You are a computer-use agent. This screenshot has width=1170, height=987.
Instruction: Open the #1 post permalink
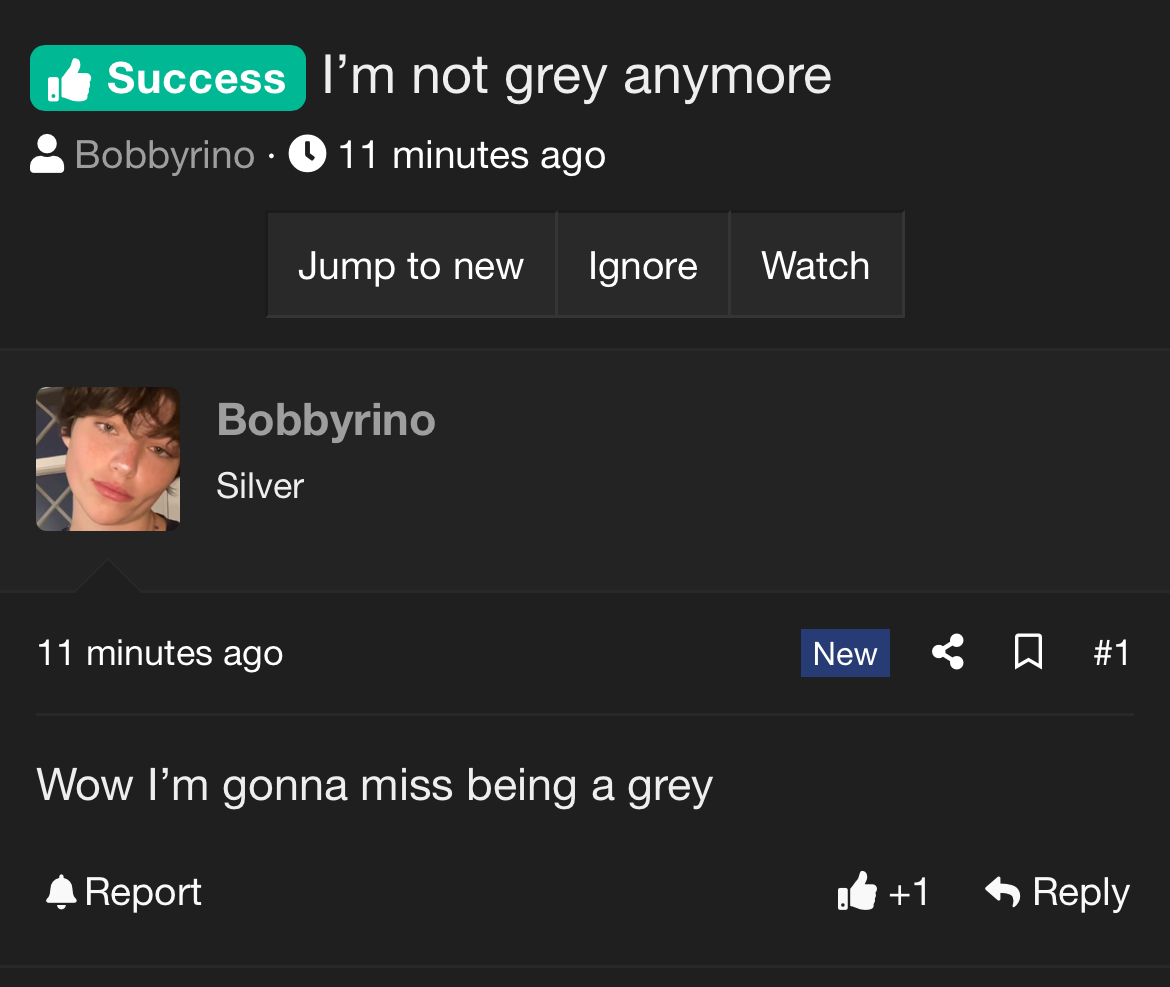click(1111, 653)
